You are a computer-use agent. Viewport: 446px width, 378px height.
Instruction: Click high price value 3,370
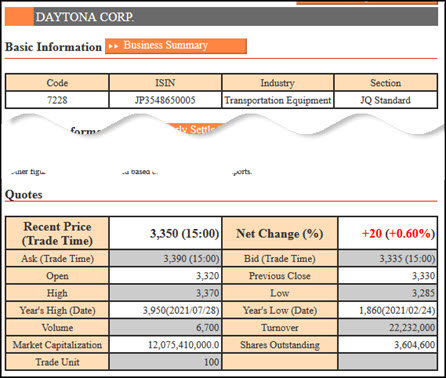click(x=165, y=293)
